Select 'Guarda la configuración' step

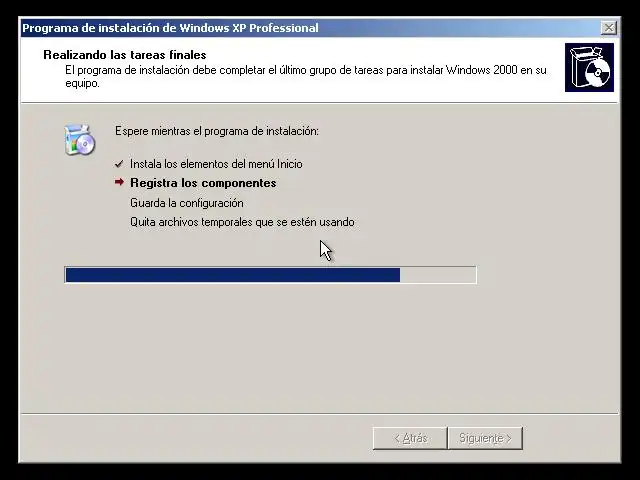tap(187, 203)
